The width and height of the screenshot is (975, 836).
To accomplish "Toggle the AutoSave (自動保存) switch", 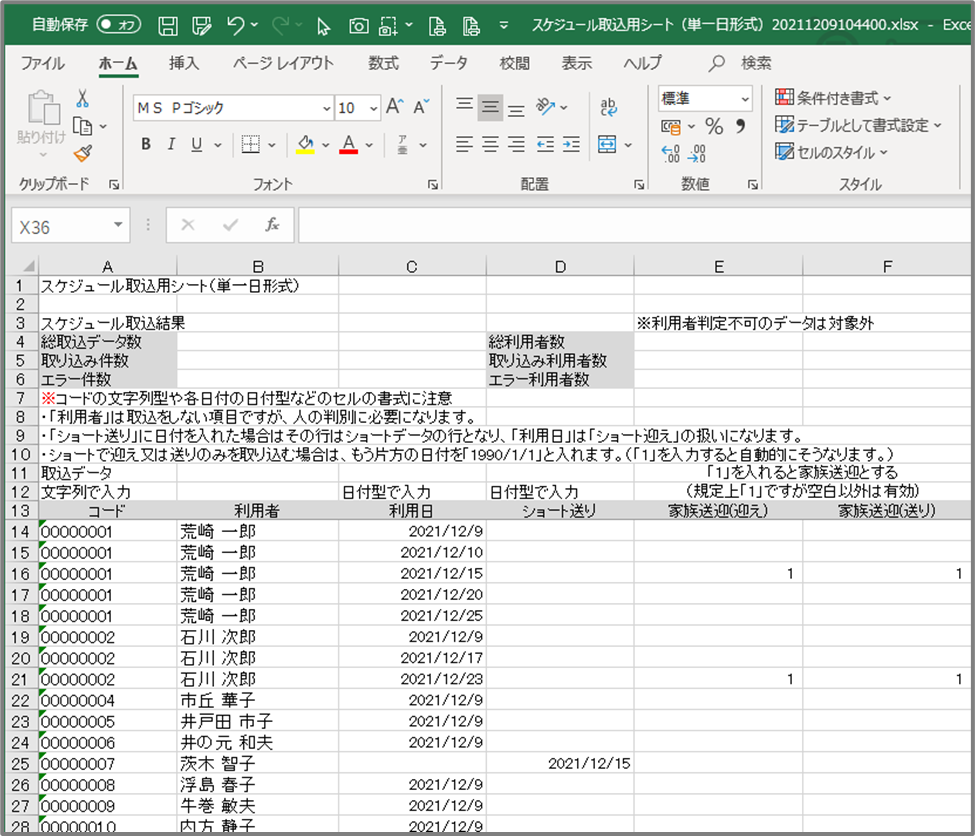I will pos(119,25).
